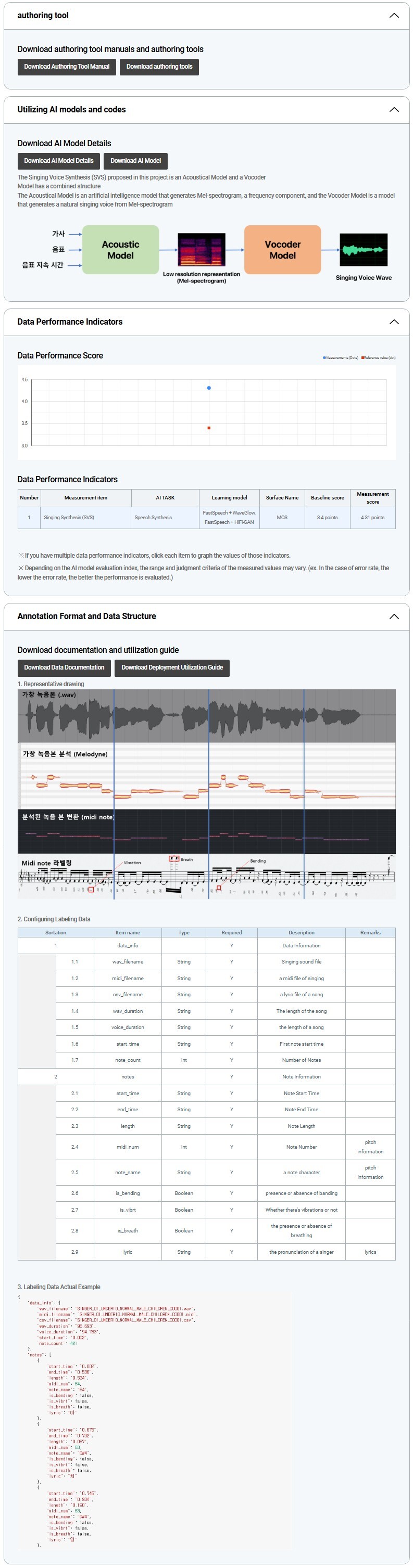
Task: Click the blue measurement data point on chart
Action: 209,388
